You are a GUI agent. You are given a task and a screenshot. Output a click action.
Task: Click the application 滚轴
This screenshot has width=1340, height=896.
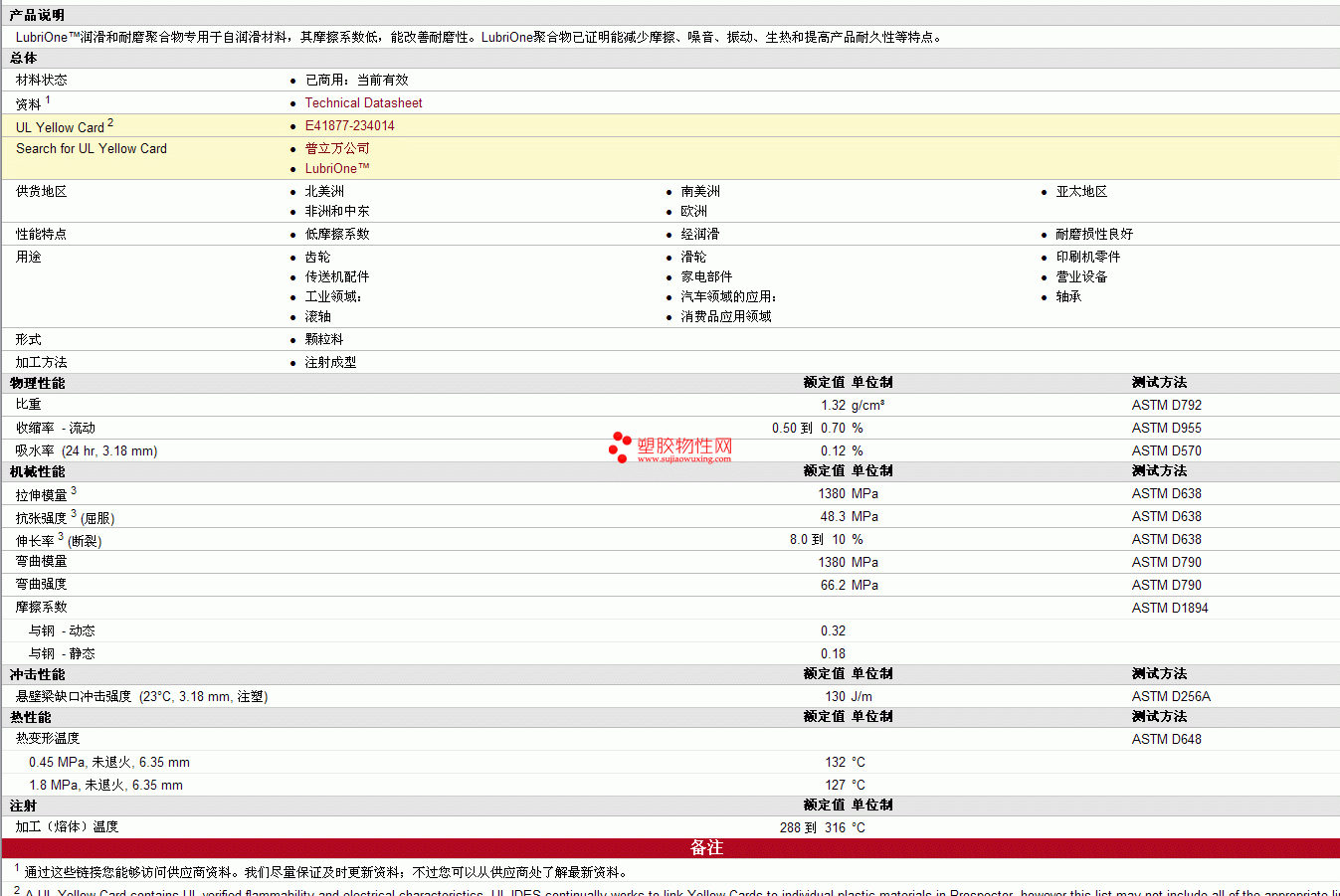pyautogui.click(x=318, y=316)
